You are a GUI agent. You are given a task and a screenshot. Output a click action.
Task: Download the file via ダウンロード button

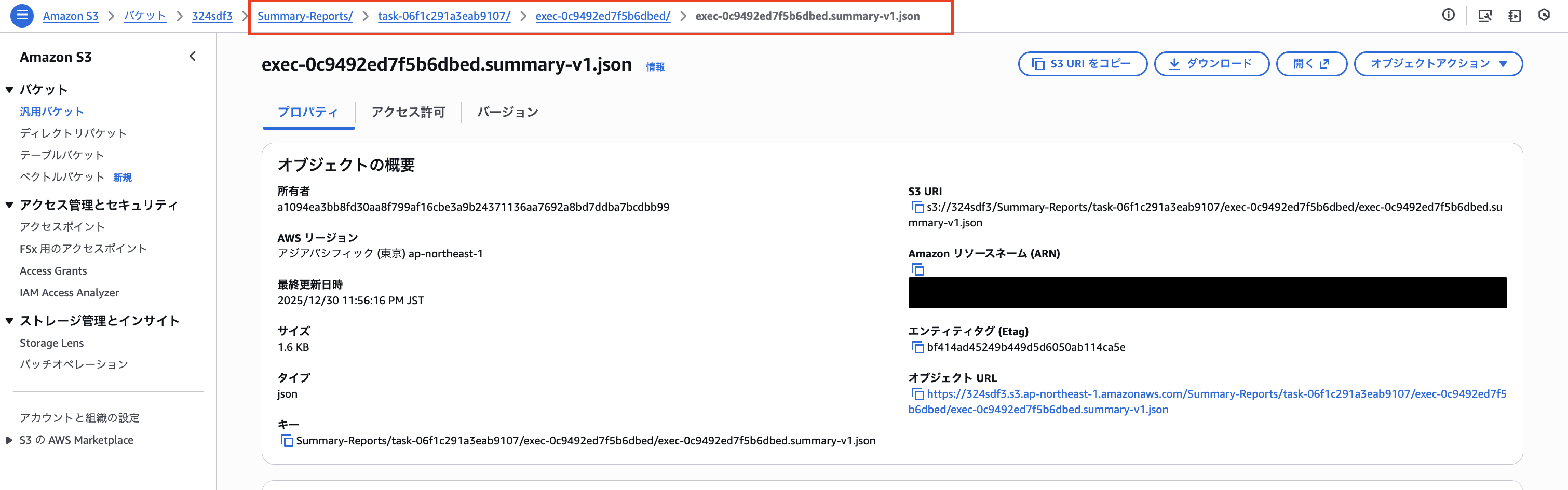[1211, 63]
